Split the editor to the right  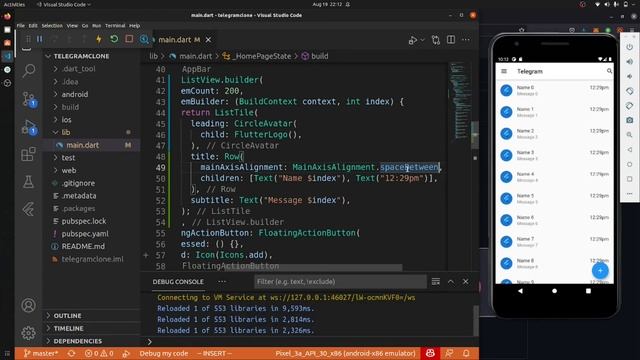[451, 40]
